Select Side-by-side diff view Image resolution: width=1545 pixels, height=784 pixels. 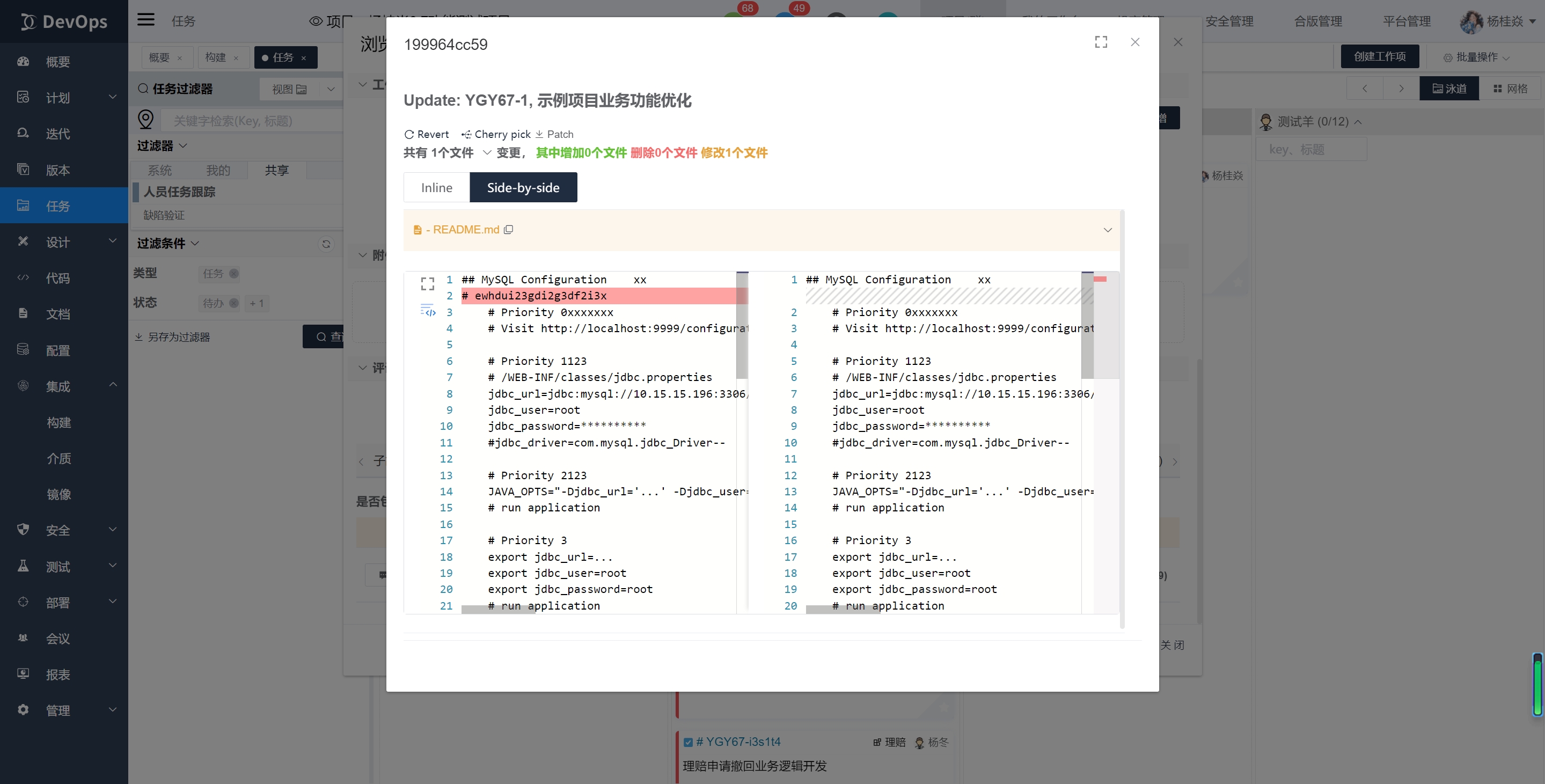tap(523, 188)
